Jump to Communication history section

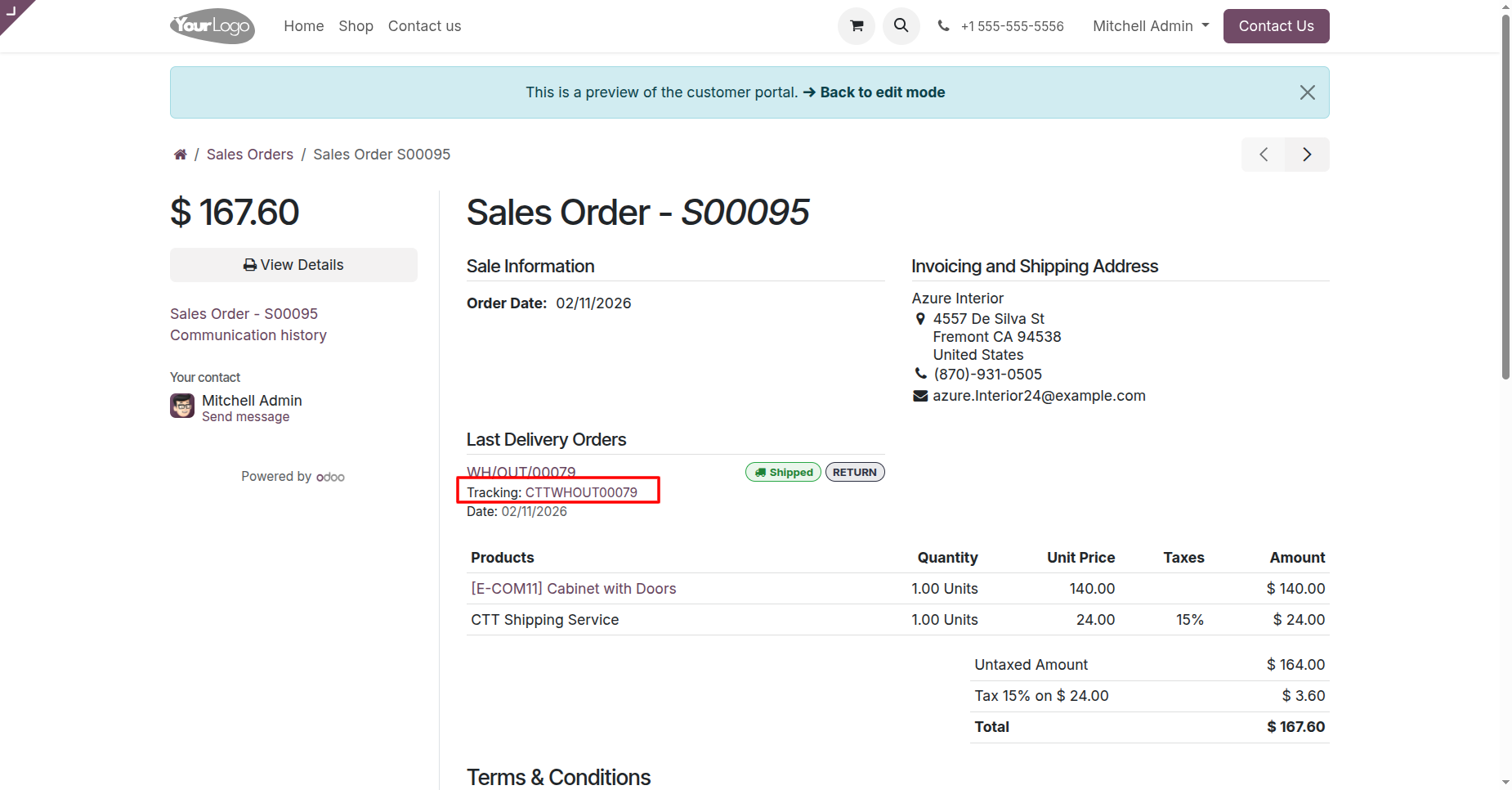pyautogui.click(x=248, y=335)
